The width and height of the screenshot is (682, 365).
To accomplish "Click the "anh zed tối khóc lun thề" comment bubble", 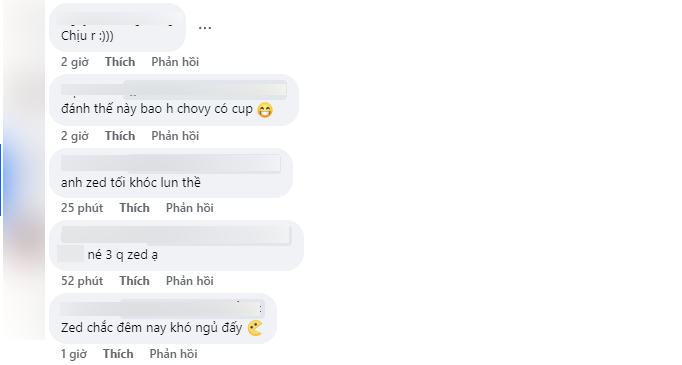I will click(x=171, y=173).
